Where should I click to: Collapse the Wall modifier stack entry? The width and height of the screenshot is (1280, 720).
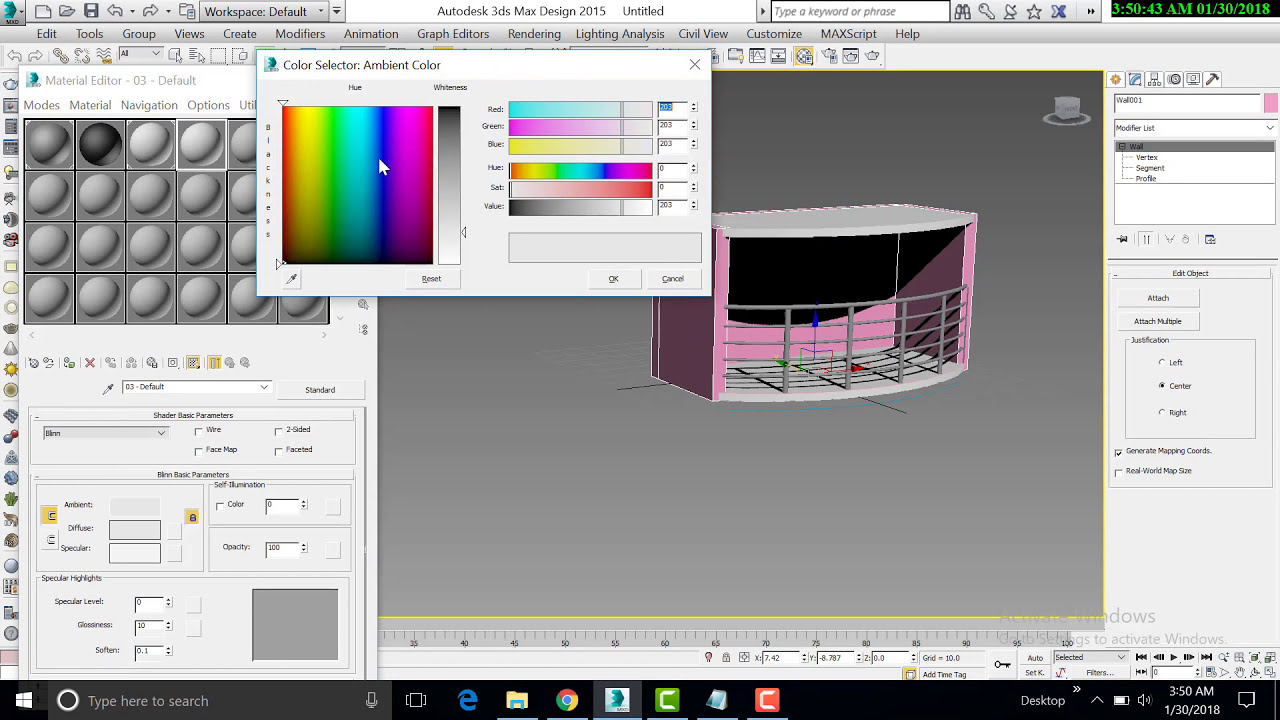[x=1122, y=147]
